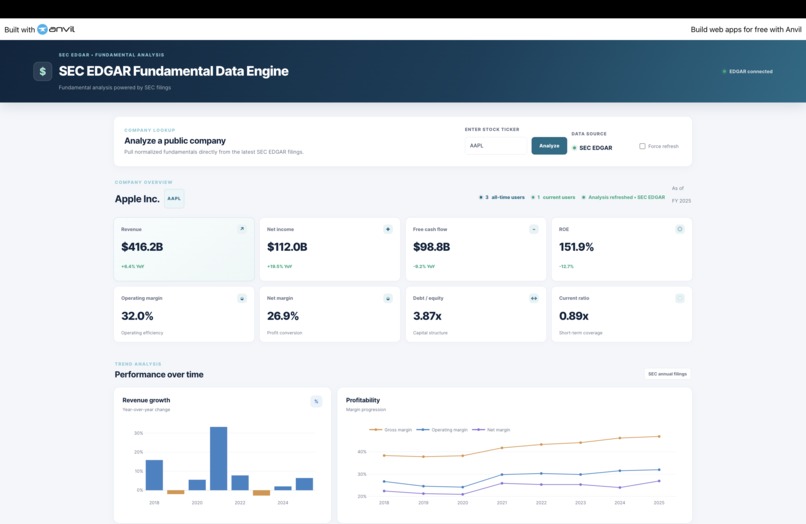
Task: Click the 3 all-time users indicator
Action: coord(502,197)
